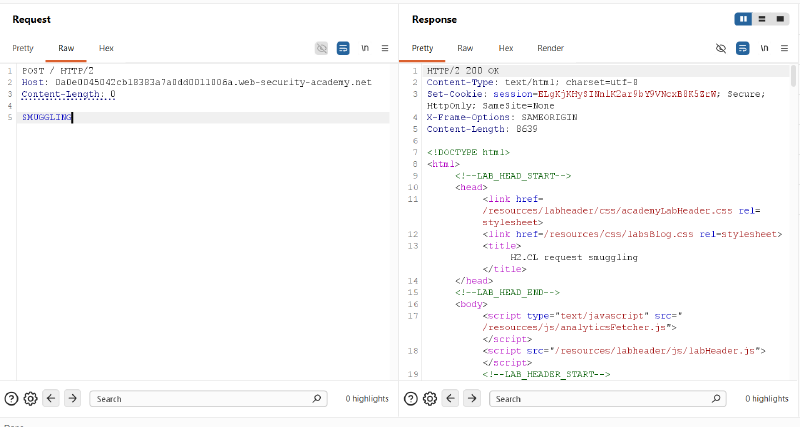Click 'HttpOnly; SameSite=None' cookie attributes
The width and height of the screenshot is (800, 427).
490,106
